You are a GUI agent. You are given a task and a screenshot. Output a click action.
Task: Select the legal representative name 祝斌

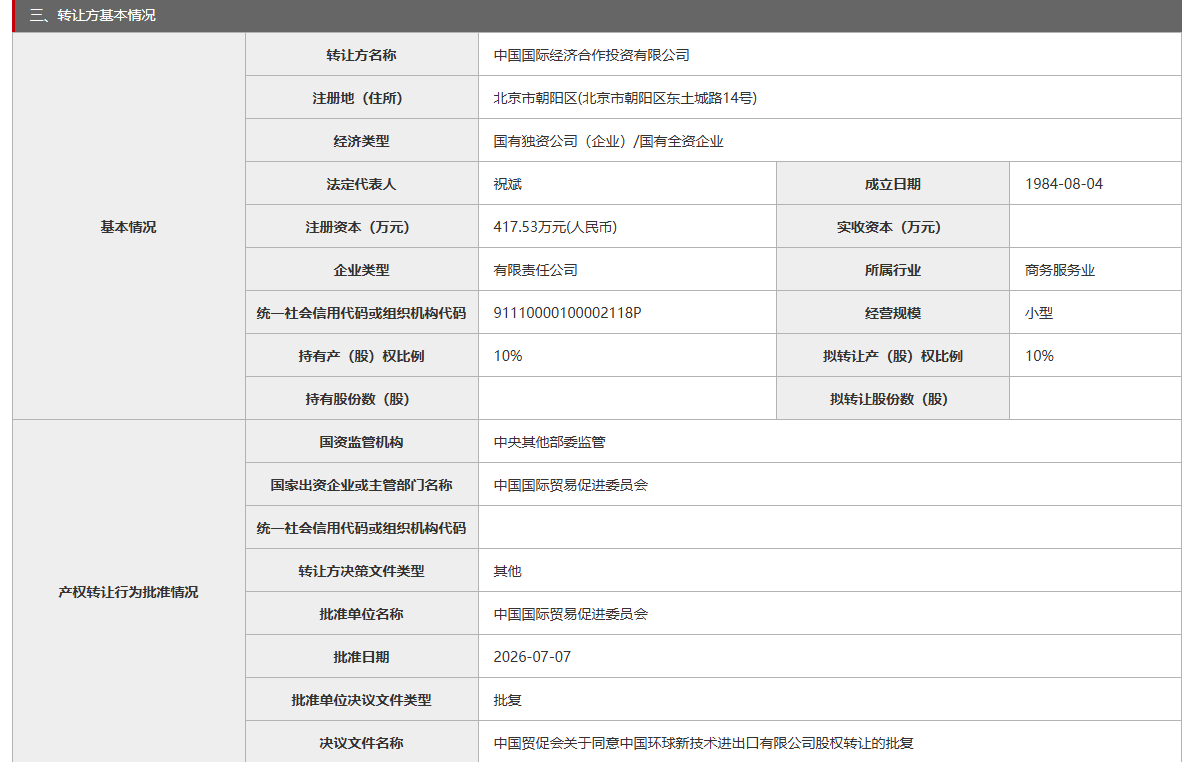pyautogui.click(x=508, y=184)
